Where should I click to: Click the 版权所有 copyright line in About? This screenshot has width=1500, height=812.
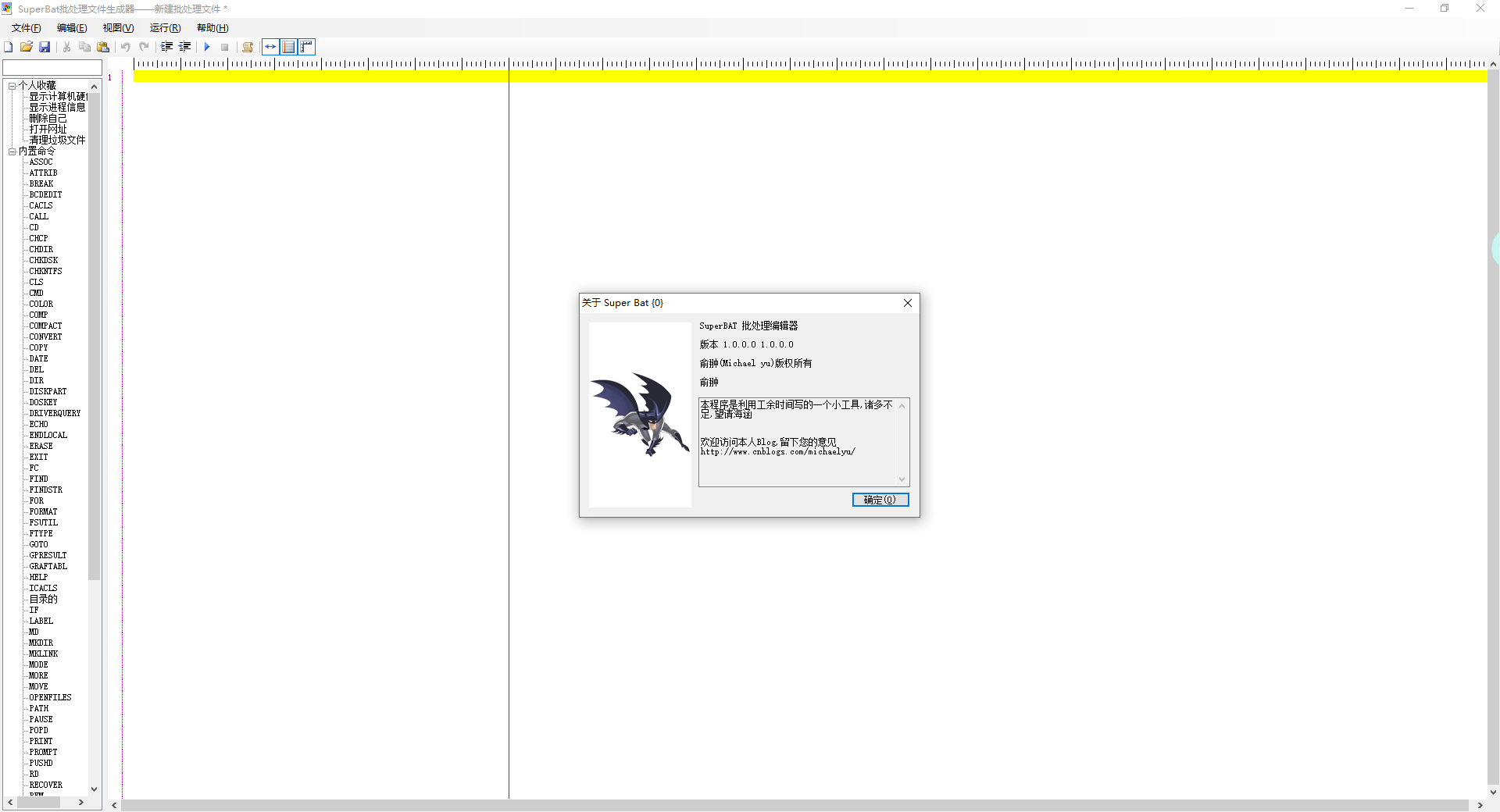[x=755, y=363]
